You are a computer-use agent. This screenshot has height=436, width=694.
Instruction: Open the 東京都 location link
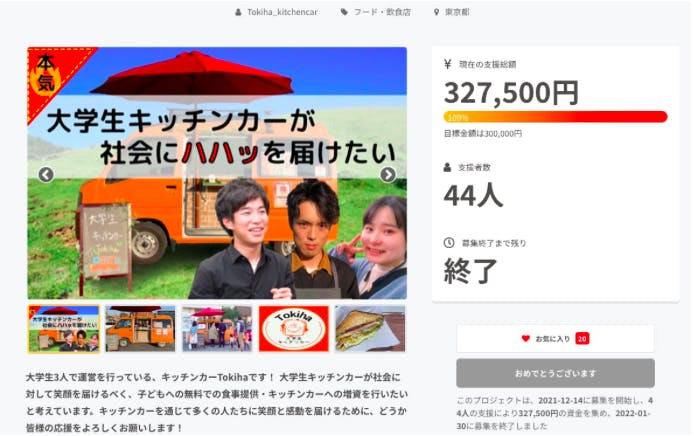457,12
